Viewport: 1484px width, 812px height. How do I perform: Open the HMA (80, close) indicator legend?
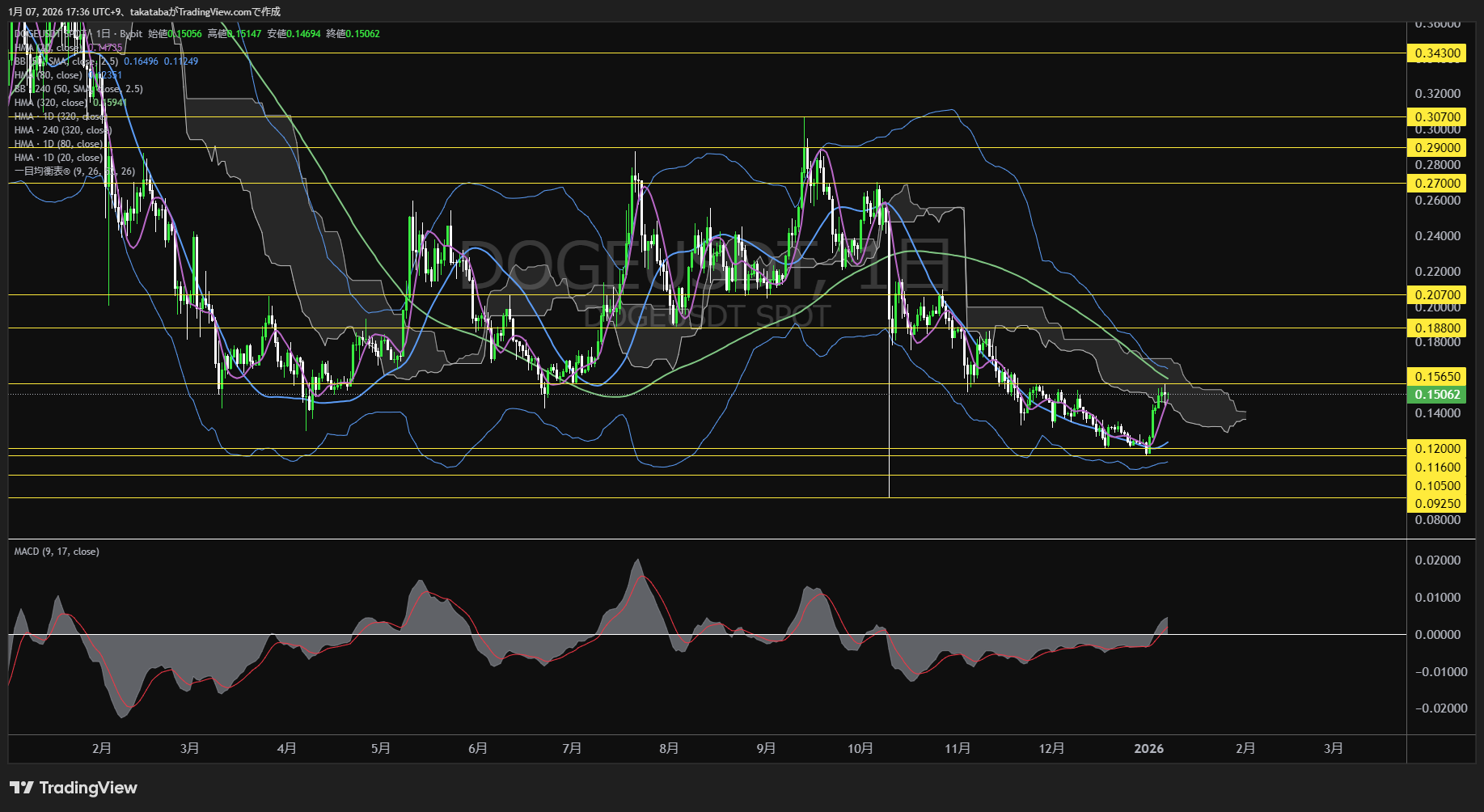[x=49, y=75]
